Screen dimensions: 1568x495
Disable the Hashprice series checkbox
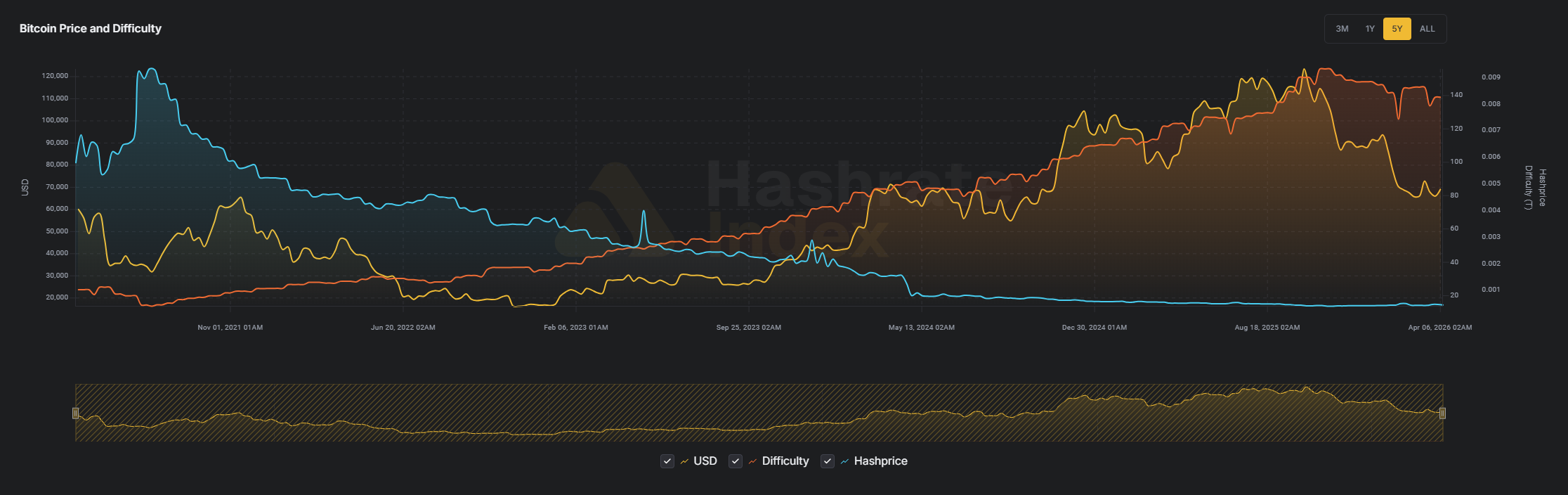pos(828,461)
